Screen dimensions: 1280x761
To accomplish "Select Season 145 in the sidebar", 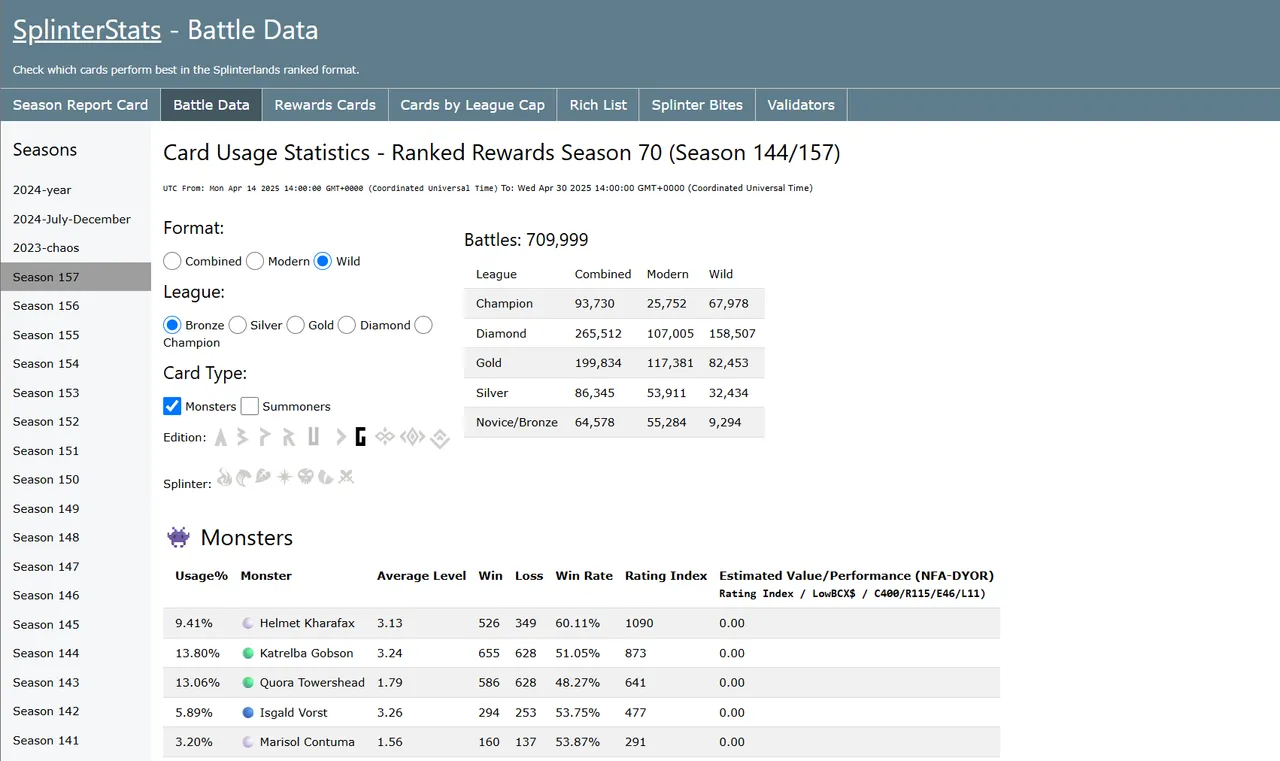I will click(76, 625).
